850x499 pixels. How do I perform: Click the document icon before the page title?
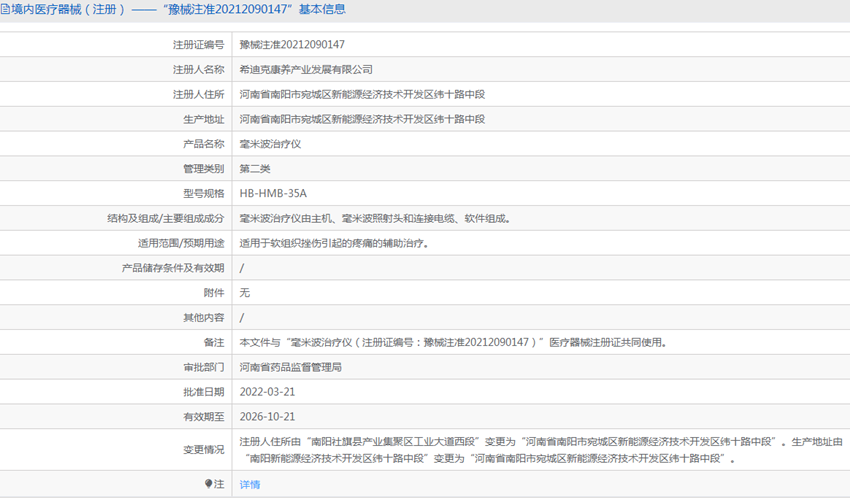6,9
